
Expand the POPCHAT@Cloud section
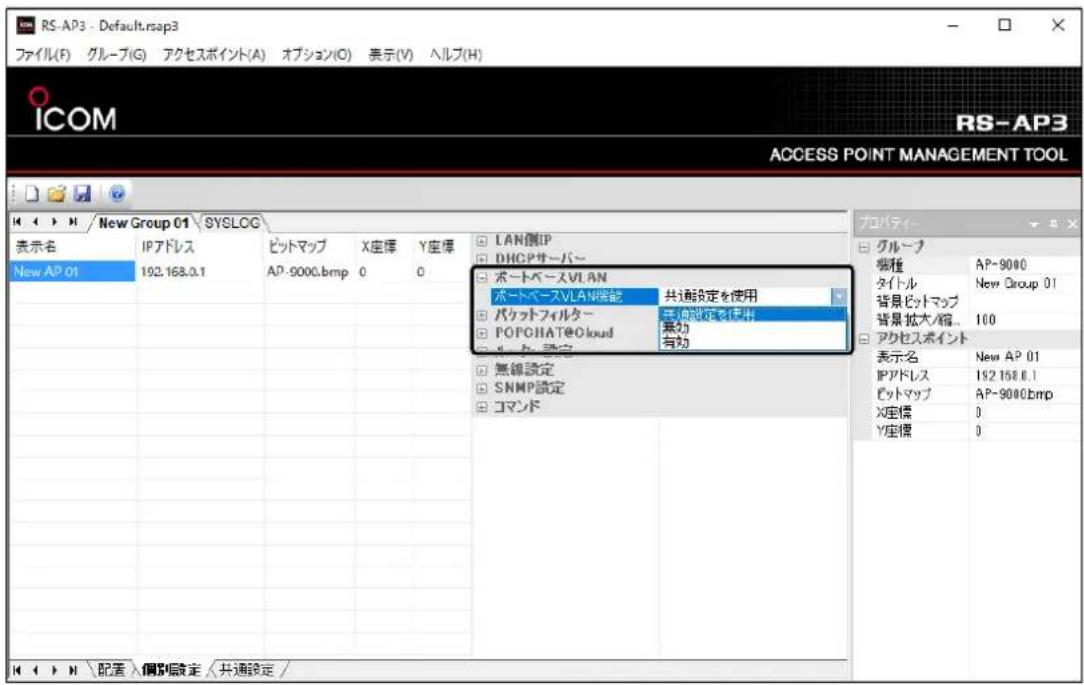click(482, 332)
